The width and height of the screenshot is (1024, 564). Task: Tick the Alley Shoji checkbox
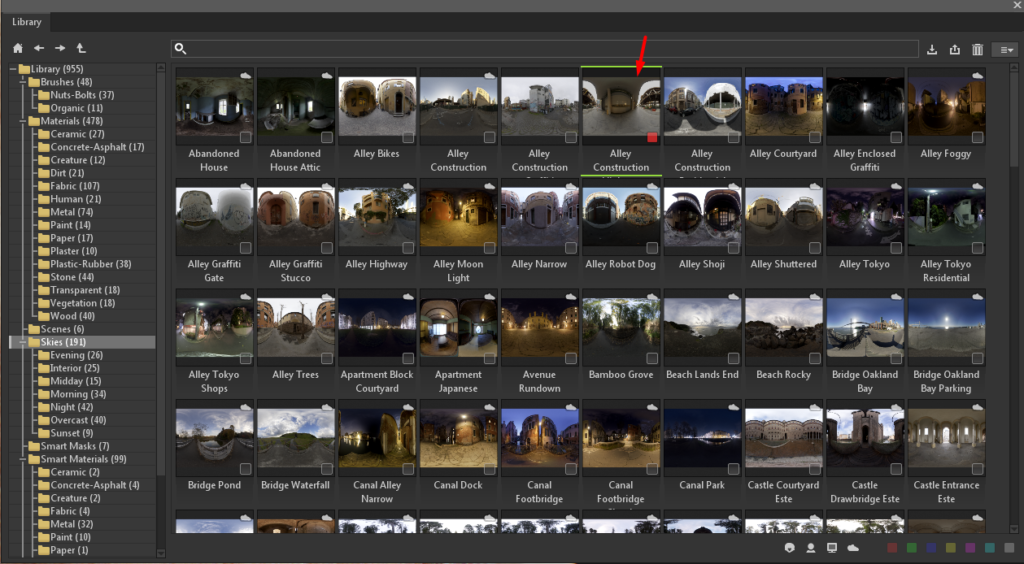733,247
